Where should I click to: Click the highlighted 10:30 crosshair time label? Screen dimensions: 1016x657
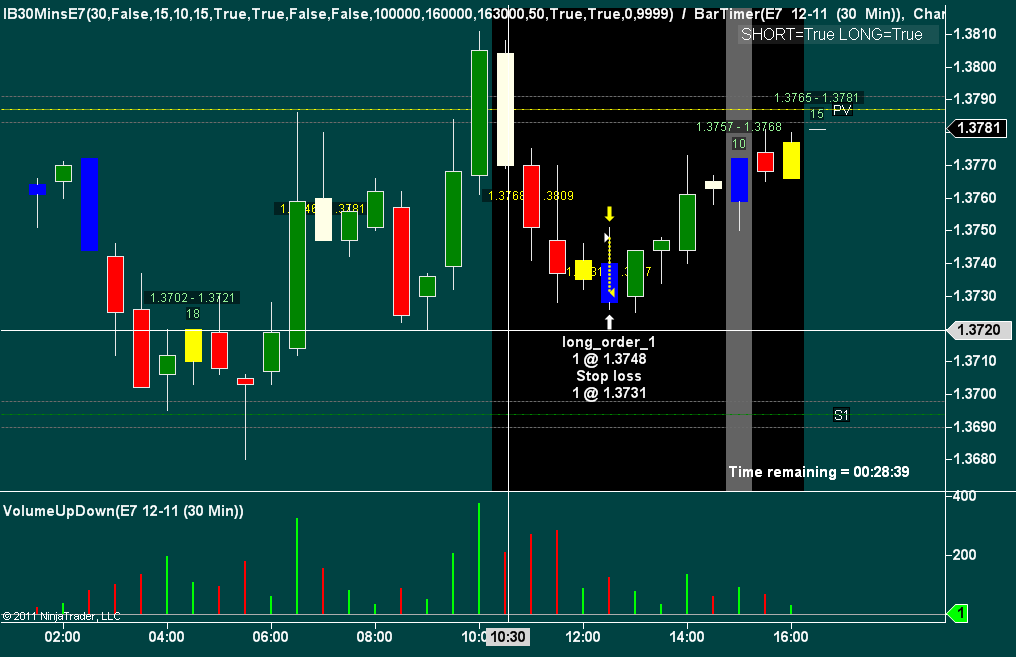pyautogui.click(x=508, y=637)
